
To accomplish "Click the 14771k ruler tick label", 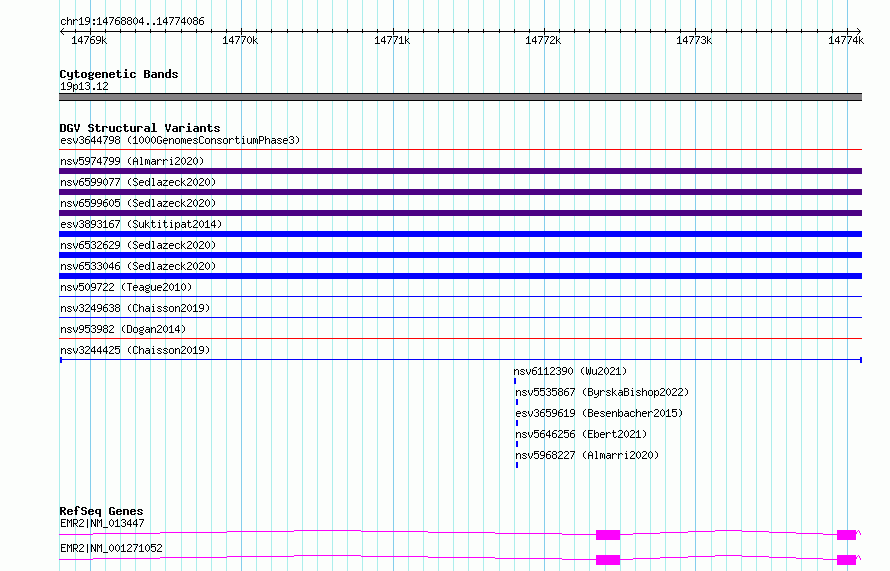I will 392,40.
